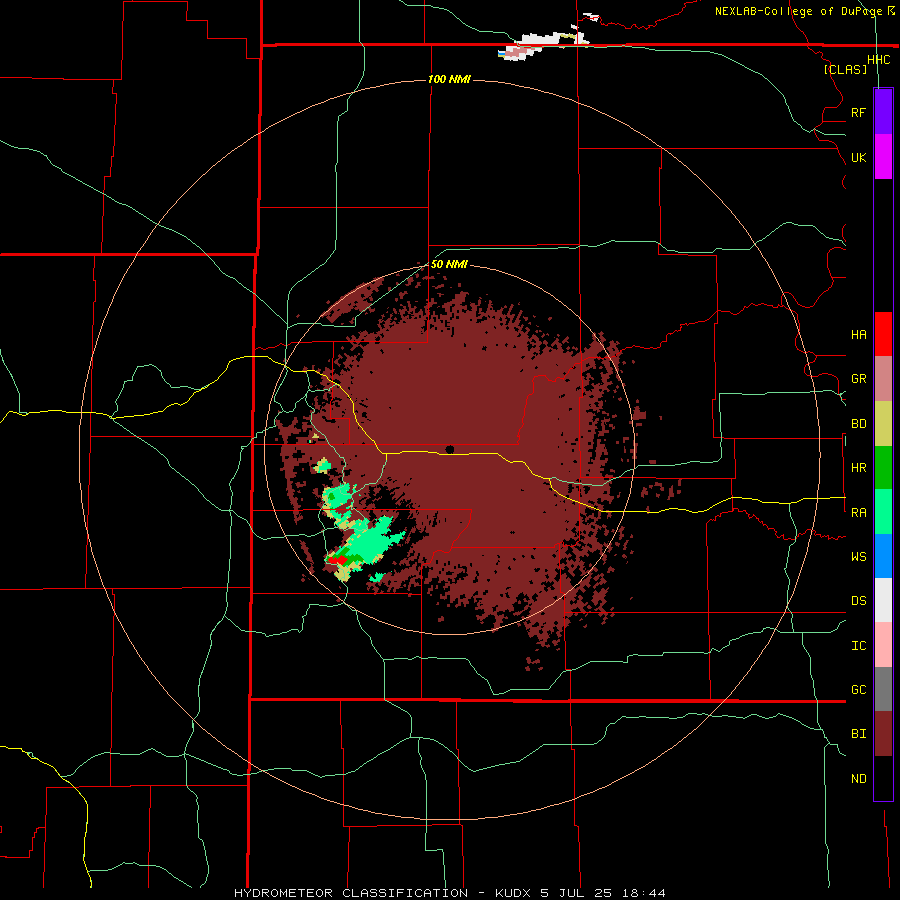The width and height of the screenshot is (900, 900).
Task: Select the GC gray legend swatch
Action: (x=883, y=689)
